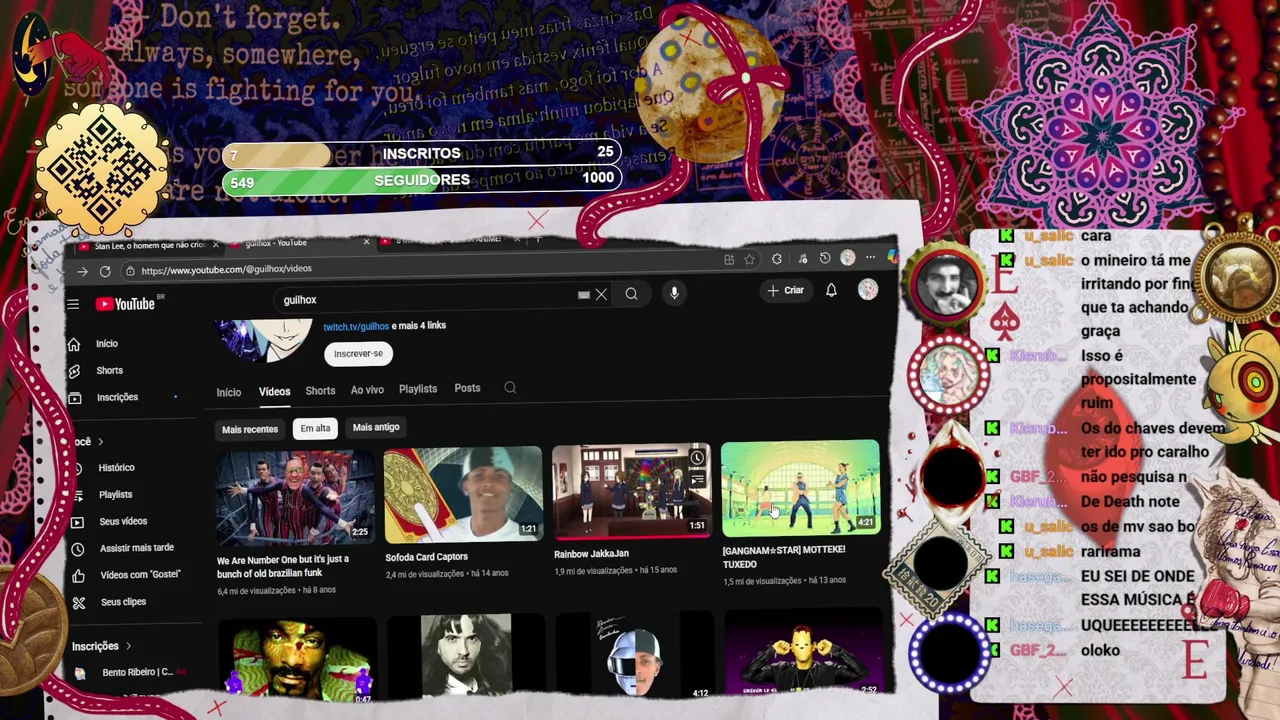Click the Criar create button
1280x720 pixels.
tap(786, 290)
